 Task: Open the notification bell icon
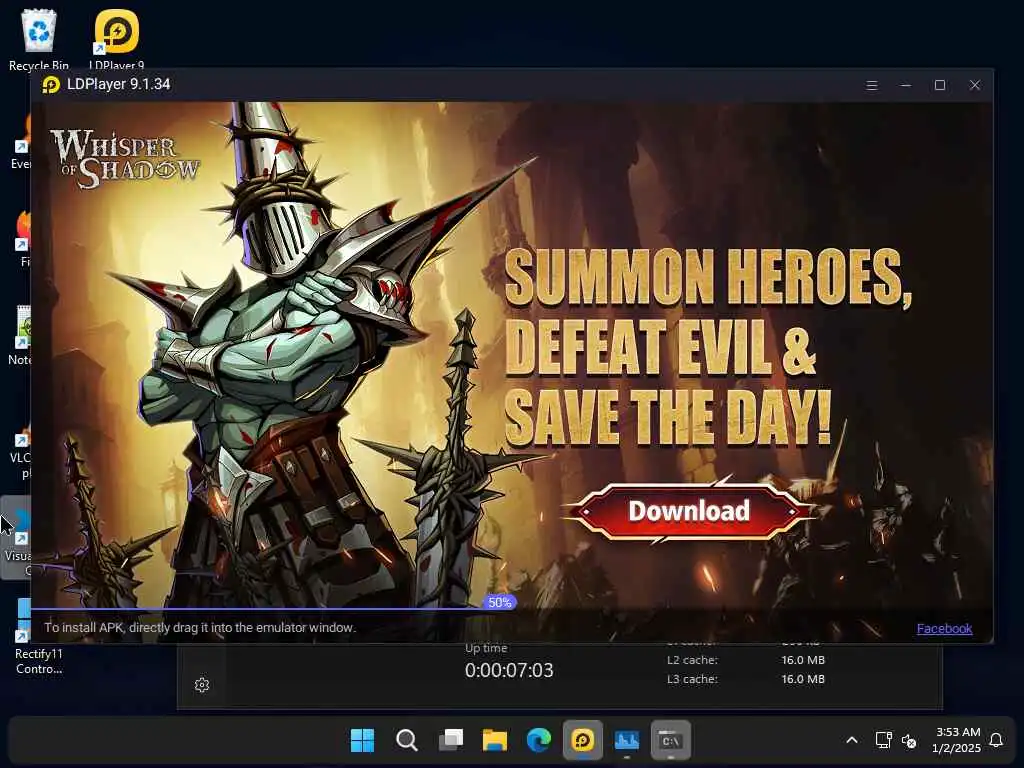(x=997, y=740)
